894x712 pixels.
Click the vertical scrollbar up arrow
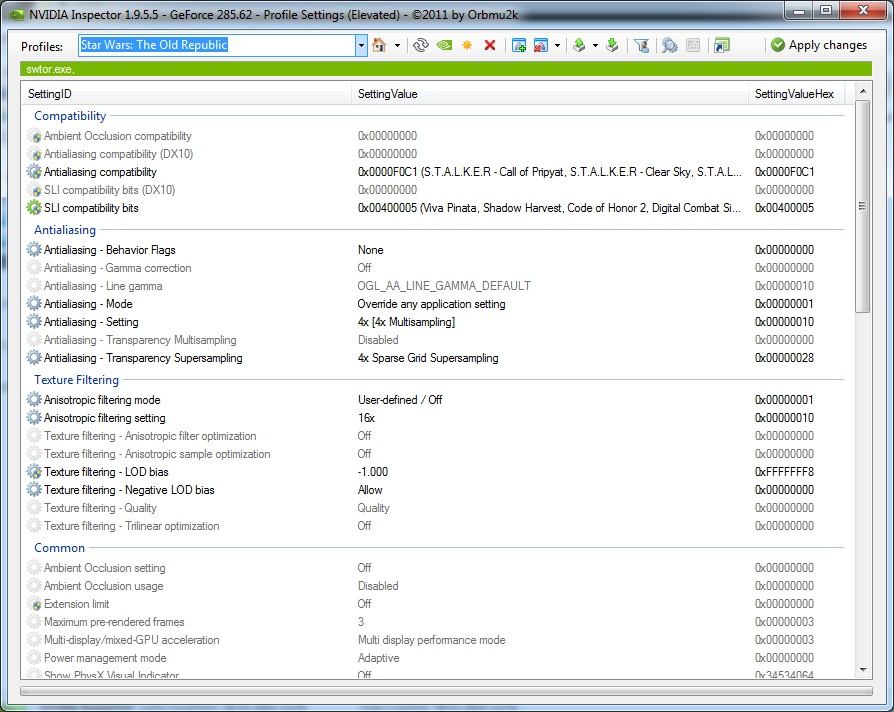[x=863, y=91]
